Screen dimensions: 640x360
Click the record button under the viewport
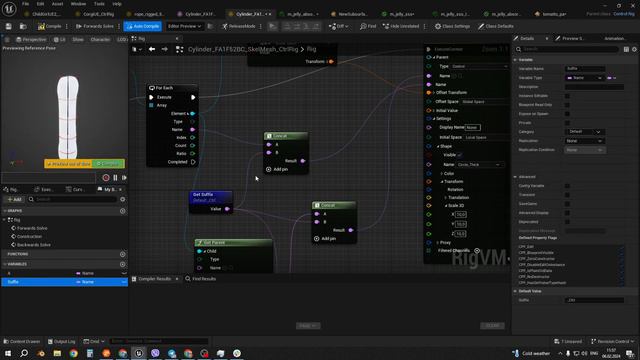click(106, 178)
